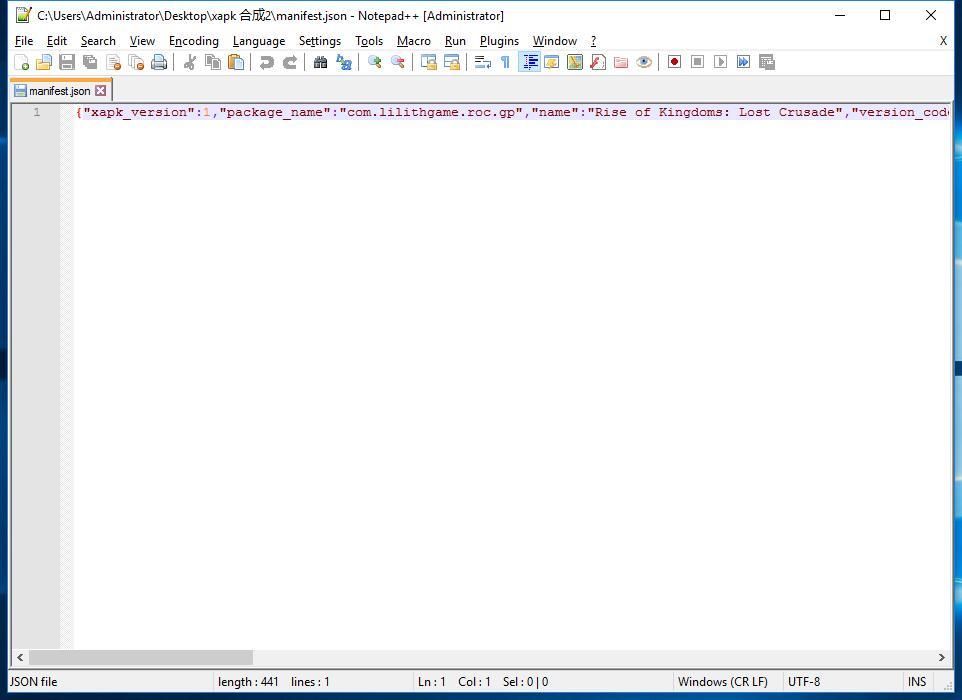Close the manifest.json tab with its X
The height and width of the screenshot is (700, 962).
pos(101,91)
